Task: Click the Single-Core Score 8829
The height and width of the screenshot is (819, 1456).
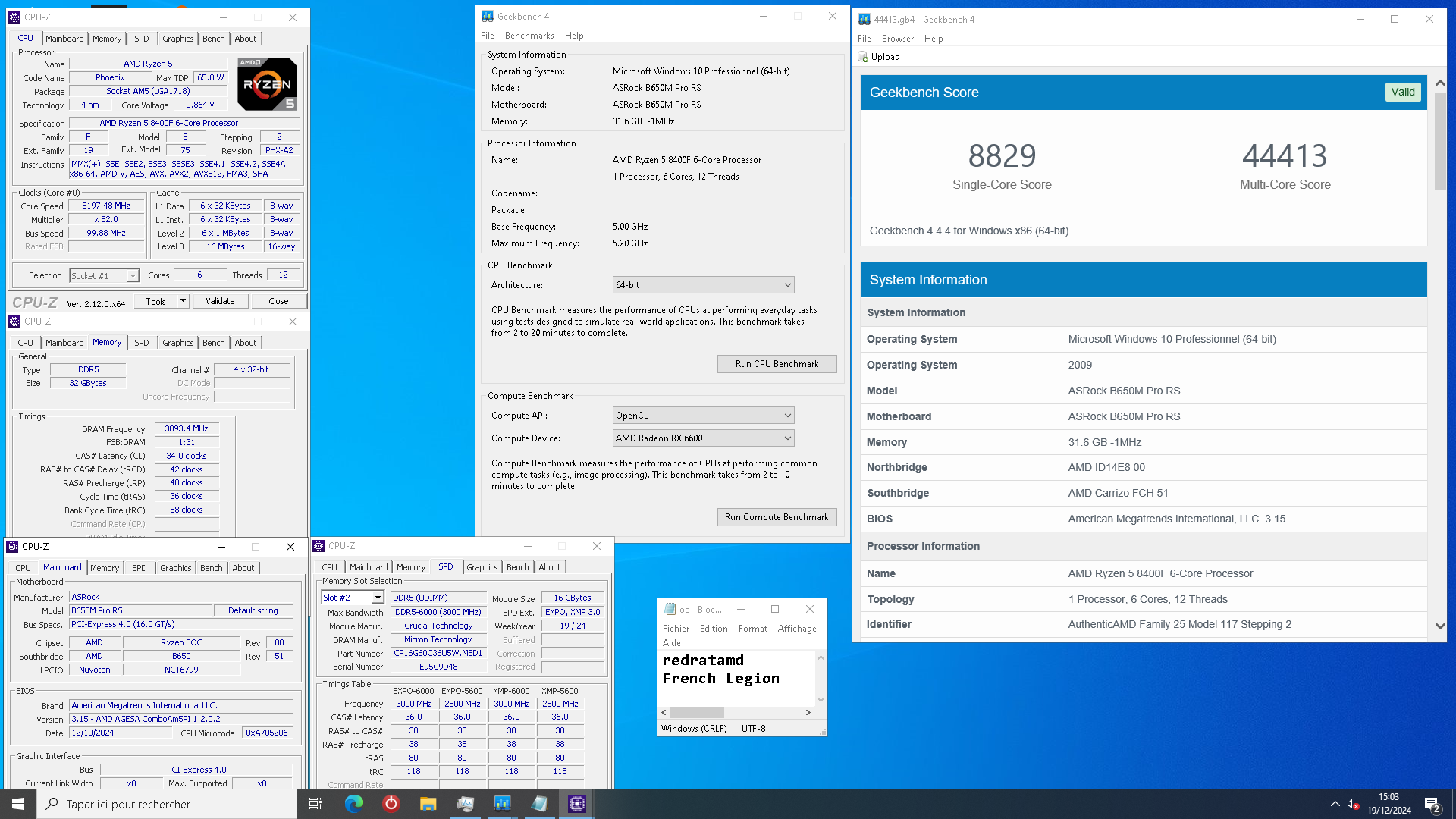Action: 1002,156
